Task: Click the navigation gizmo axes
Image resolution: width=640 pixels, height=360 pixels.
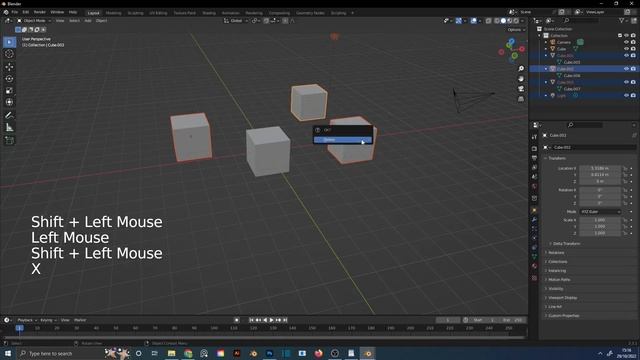Action: (x=511, y=50)
